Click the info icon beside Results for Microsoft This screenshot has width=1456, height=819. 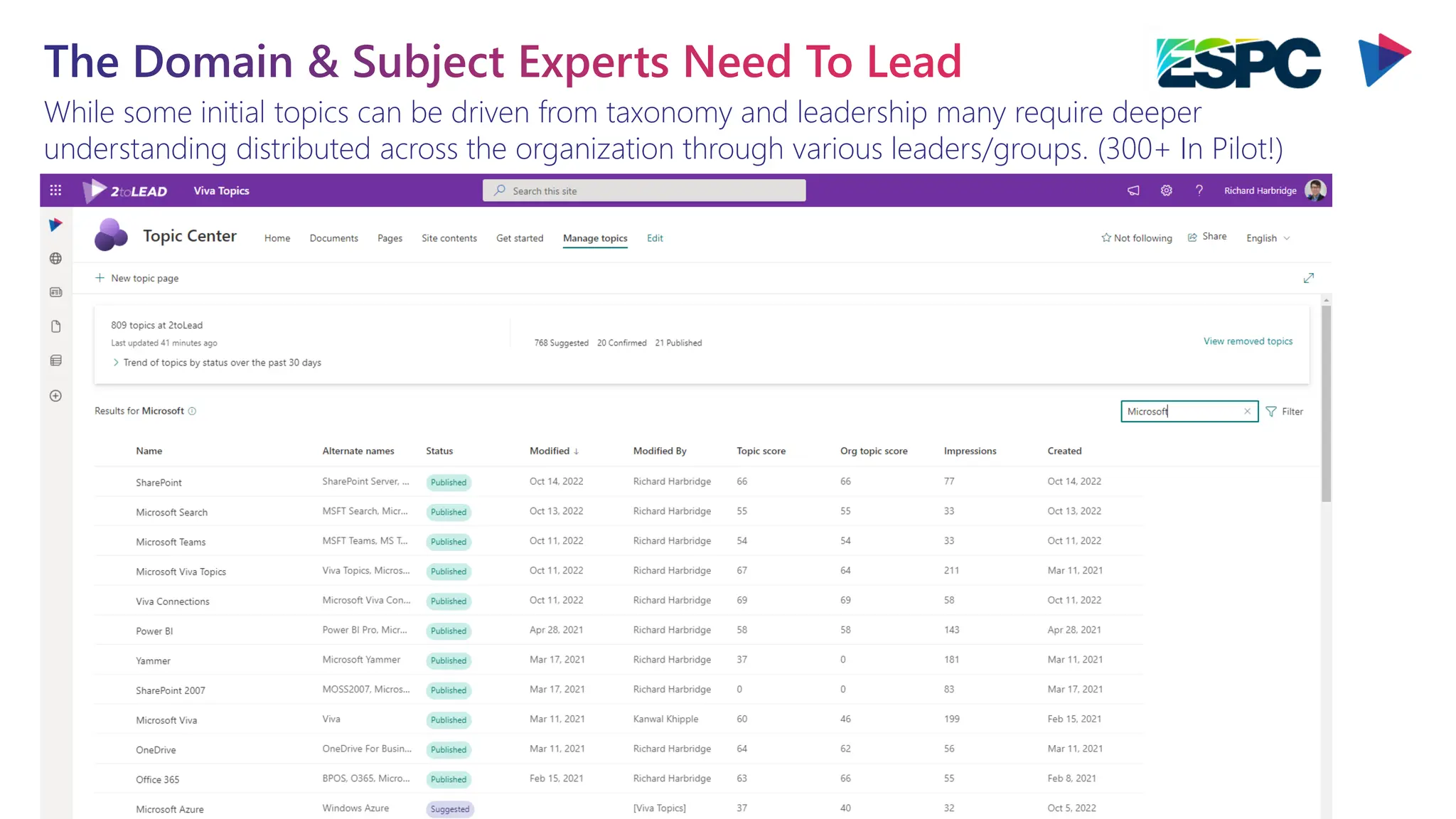192,411
